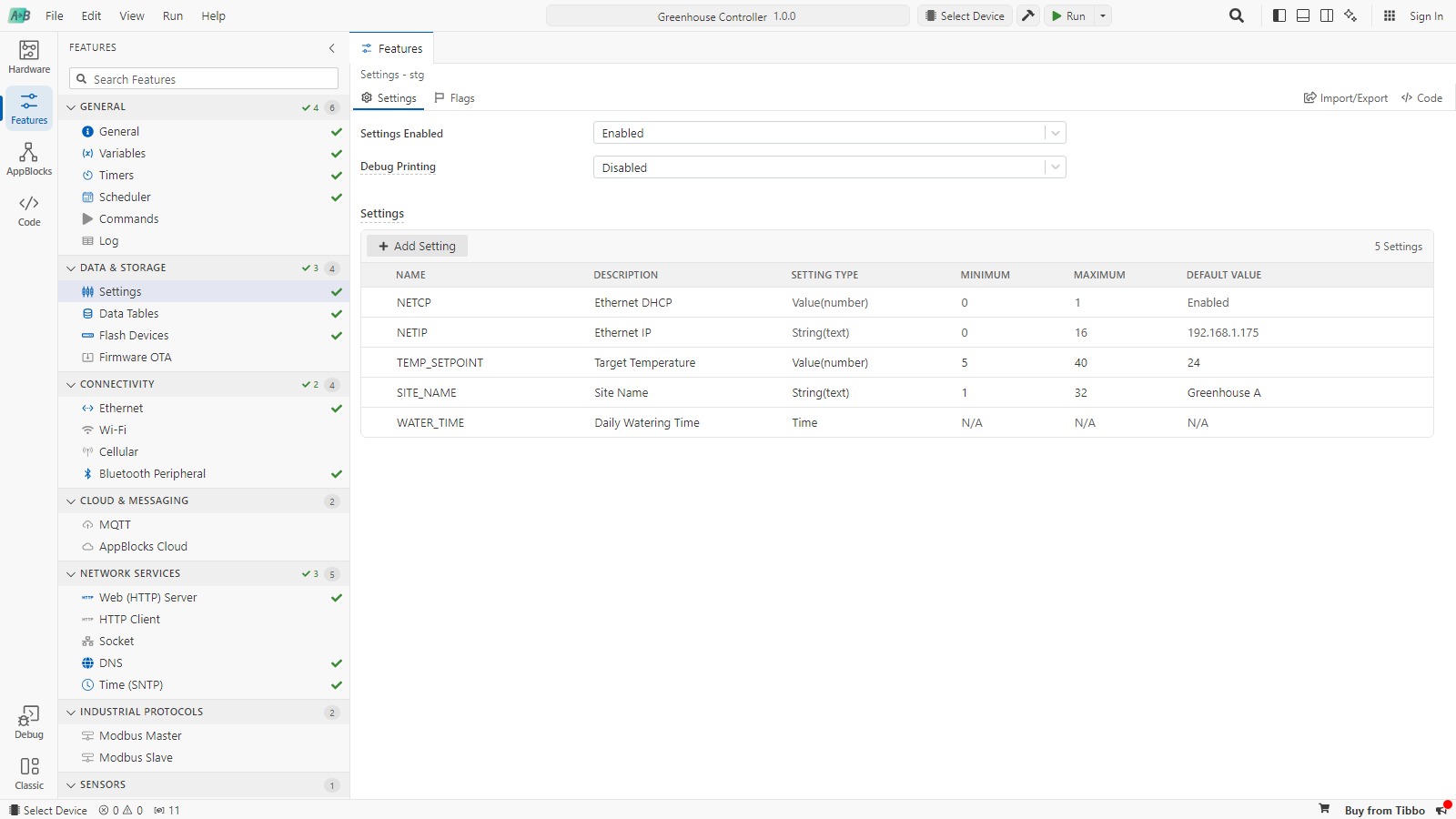
Task: Toggle the bottom panel layout icon
Action: 1303,15
